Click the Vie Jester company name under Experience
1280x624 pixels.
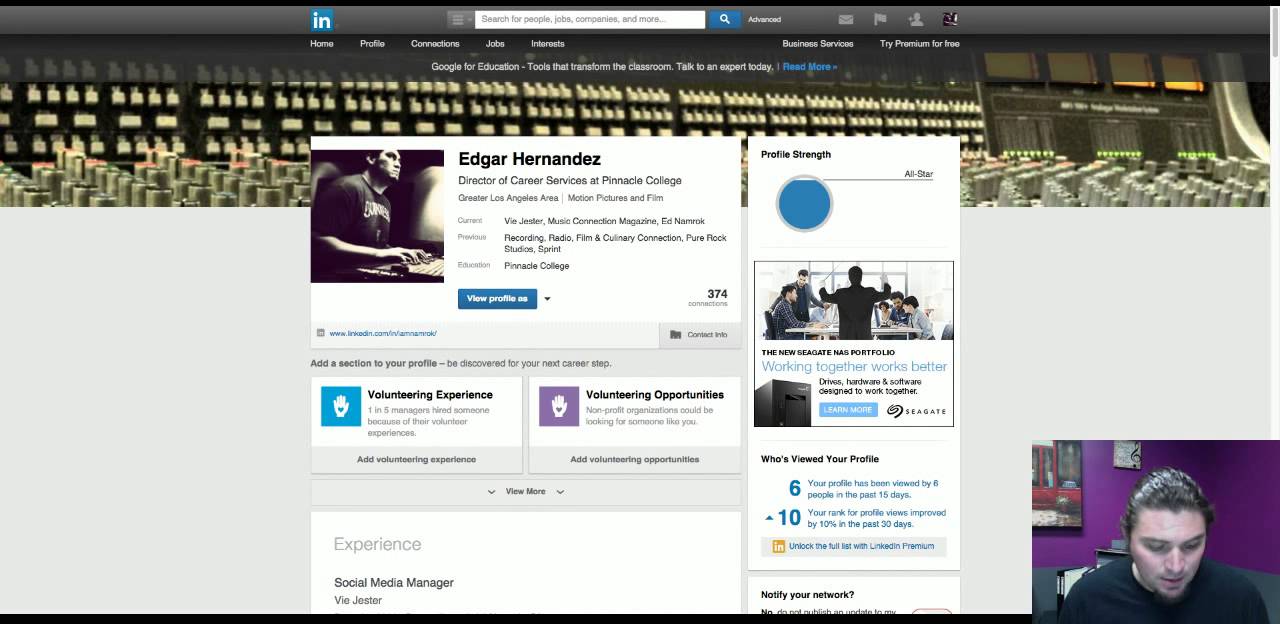pyautogui.click(x=358, y=601)
